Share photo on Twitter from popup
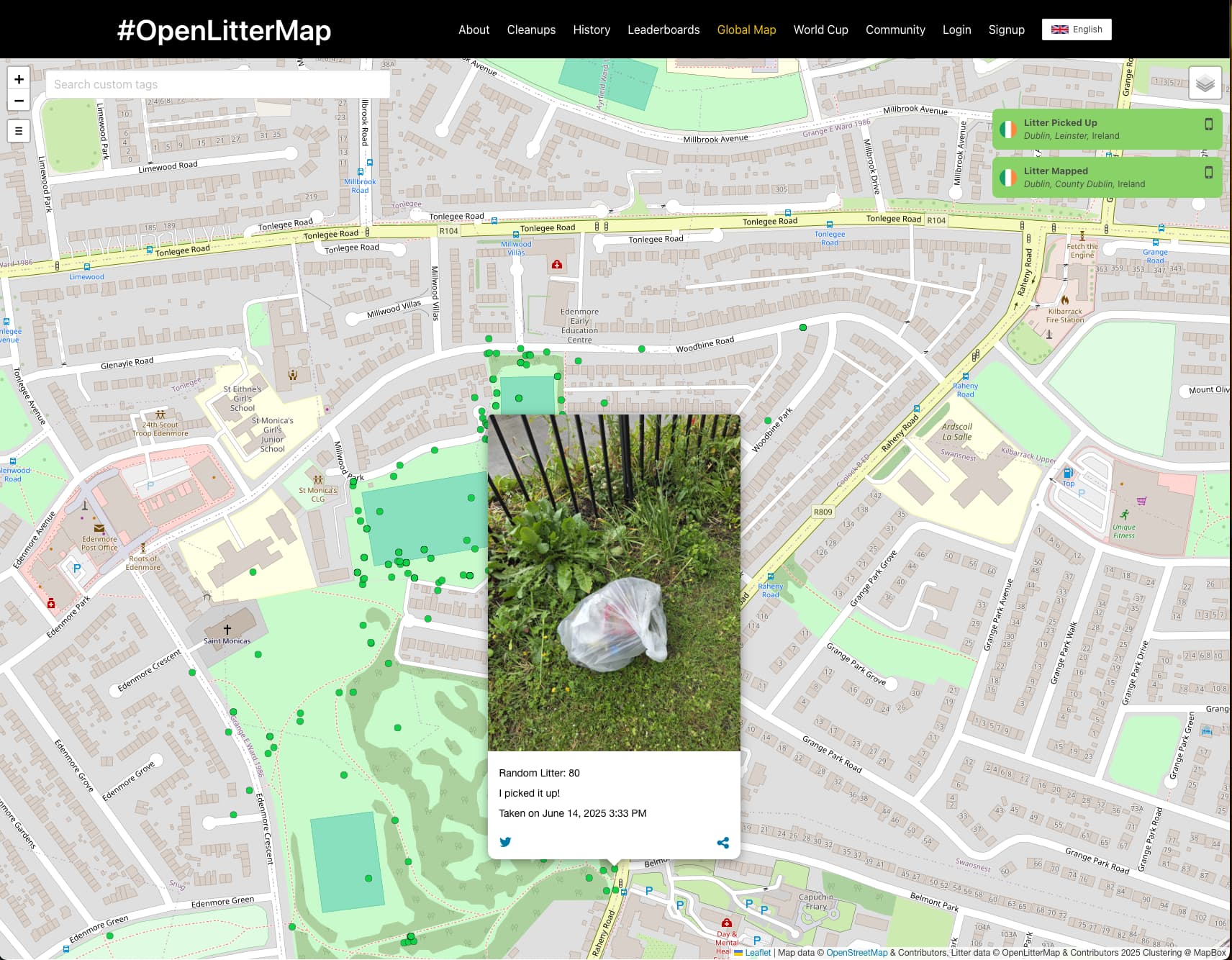Image resolution: width=1232 pixels, height=960 pixels. (x=505, y=842)
